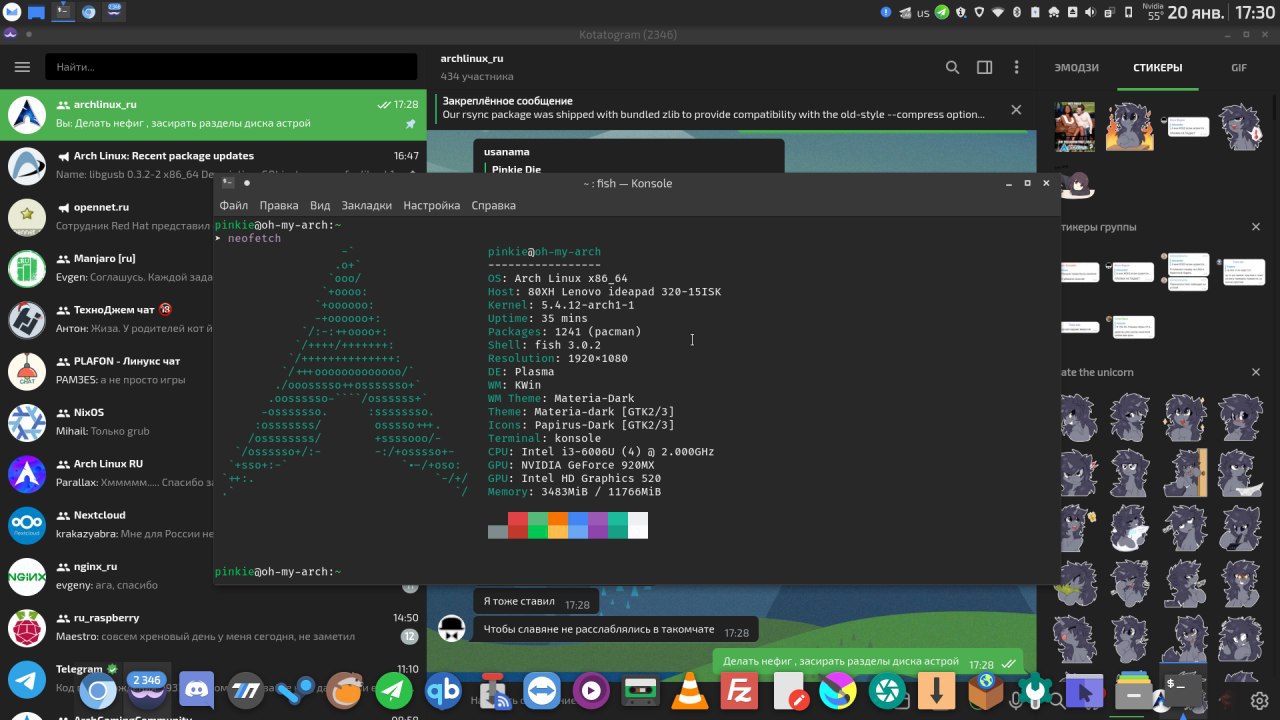Open Справка menu in Konsole
1280x720 pixels.
click(x=493, y=205)
